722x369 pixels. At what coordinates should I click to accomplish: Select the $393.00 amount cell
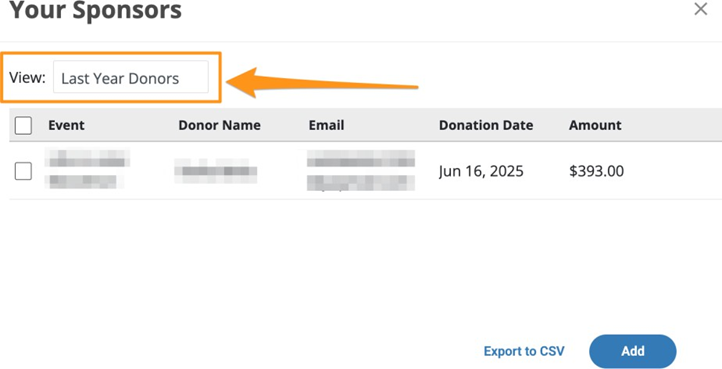coord(596,171)
